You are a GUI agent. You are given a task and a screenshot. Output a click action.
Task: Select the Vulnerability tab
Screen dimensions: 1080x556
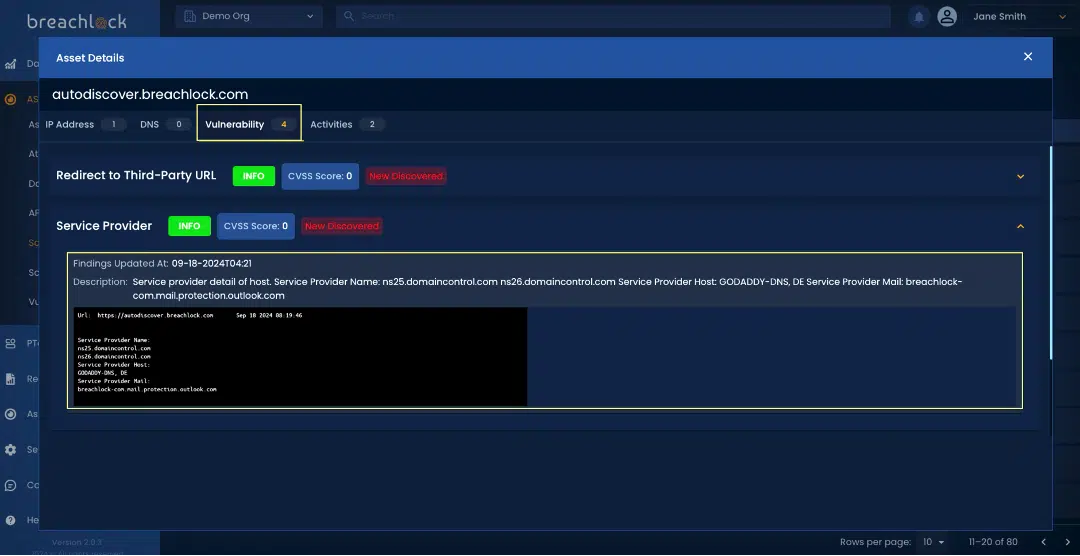(x=249, y=124)
